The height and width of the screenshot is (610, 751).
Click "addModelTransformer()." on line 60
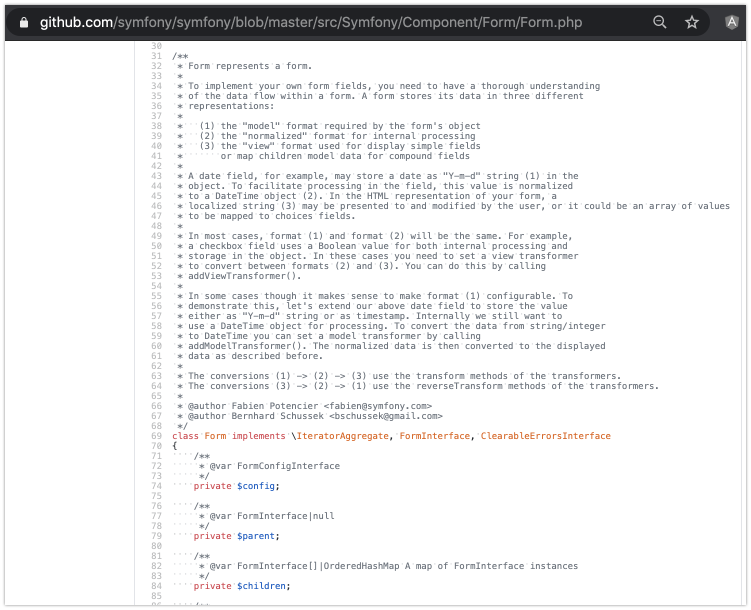(247, 346)
